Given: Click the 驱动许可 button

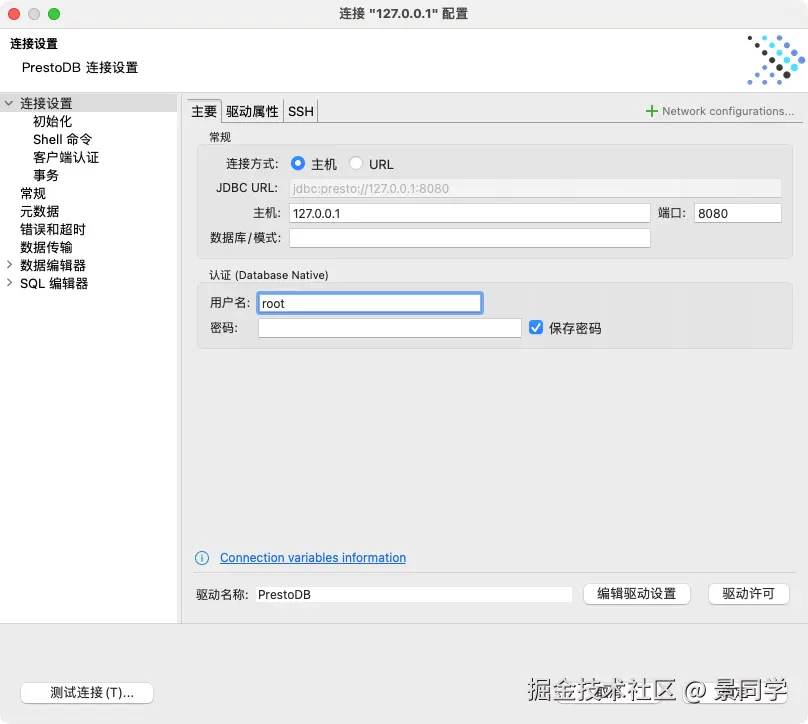Looking at the screenshot, I should [748, 594].
